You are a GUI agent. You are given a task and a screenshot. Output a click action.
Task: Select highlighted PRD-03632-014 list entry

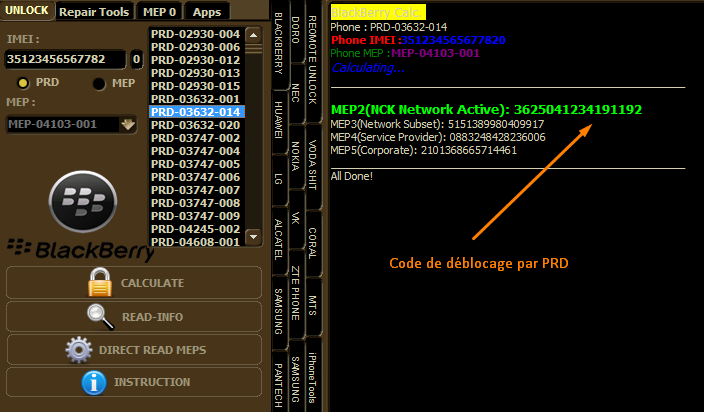pos(196,112)
